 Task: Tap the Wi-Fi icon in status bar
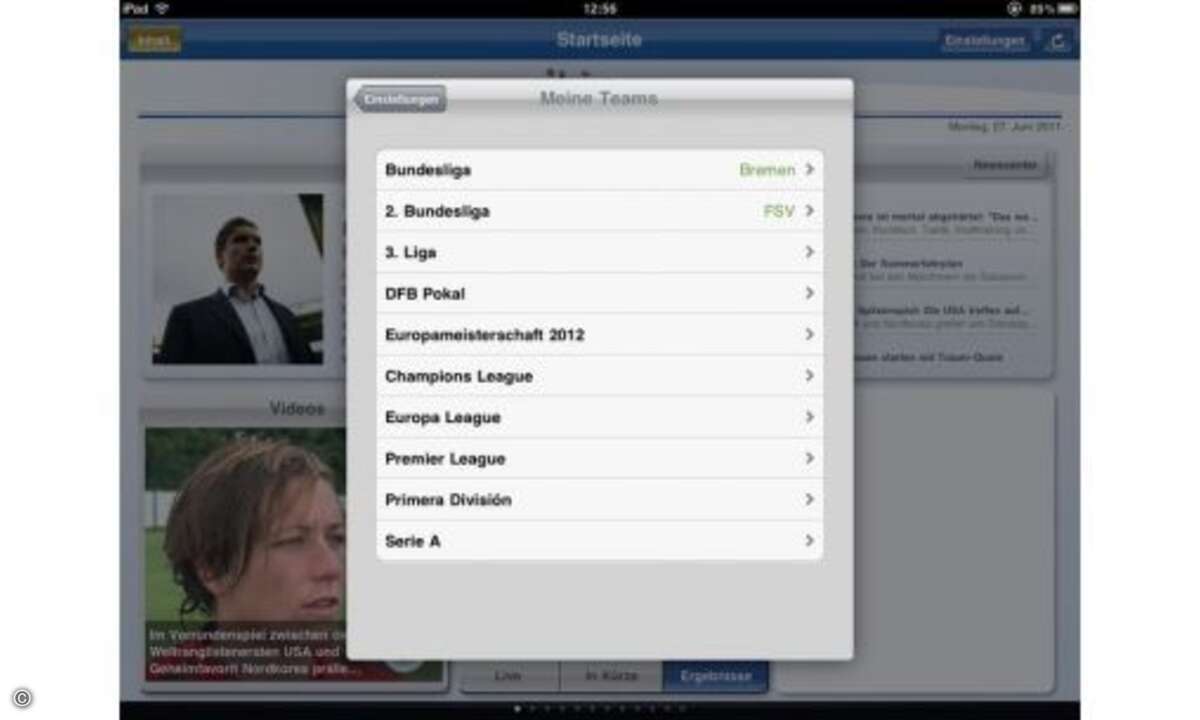(163, 9)
